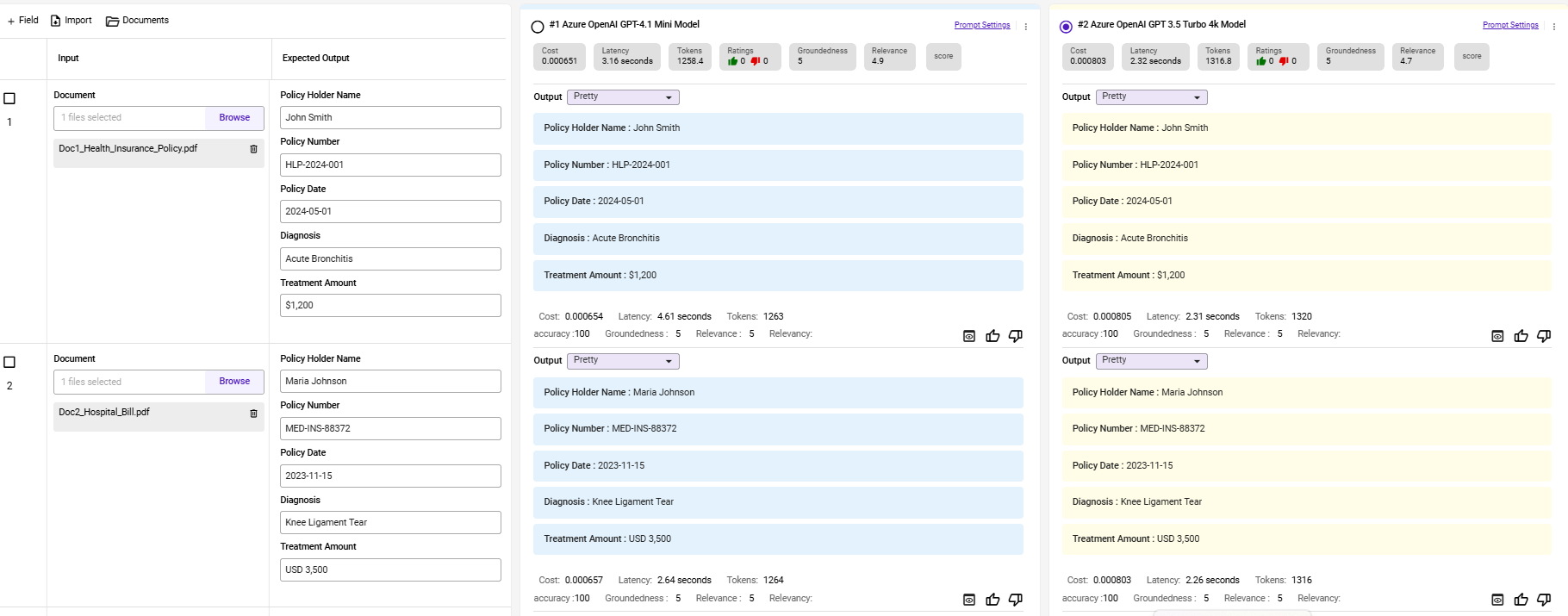The width and height of the screenshot is (1568, 616).
Task: Open preview icon for GPT 3.5 Turbo row 1
Action: click(1497, 336)
